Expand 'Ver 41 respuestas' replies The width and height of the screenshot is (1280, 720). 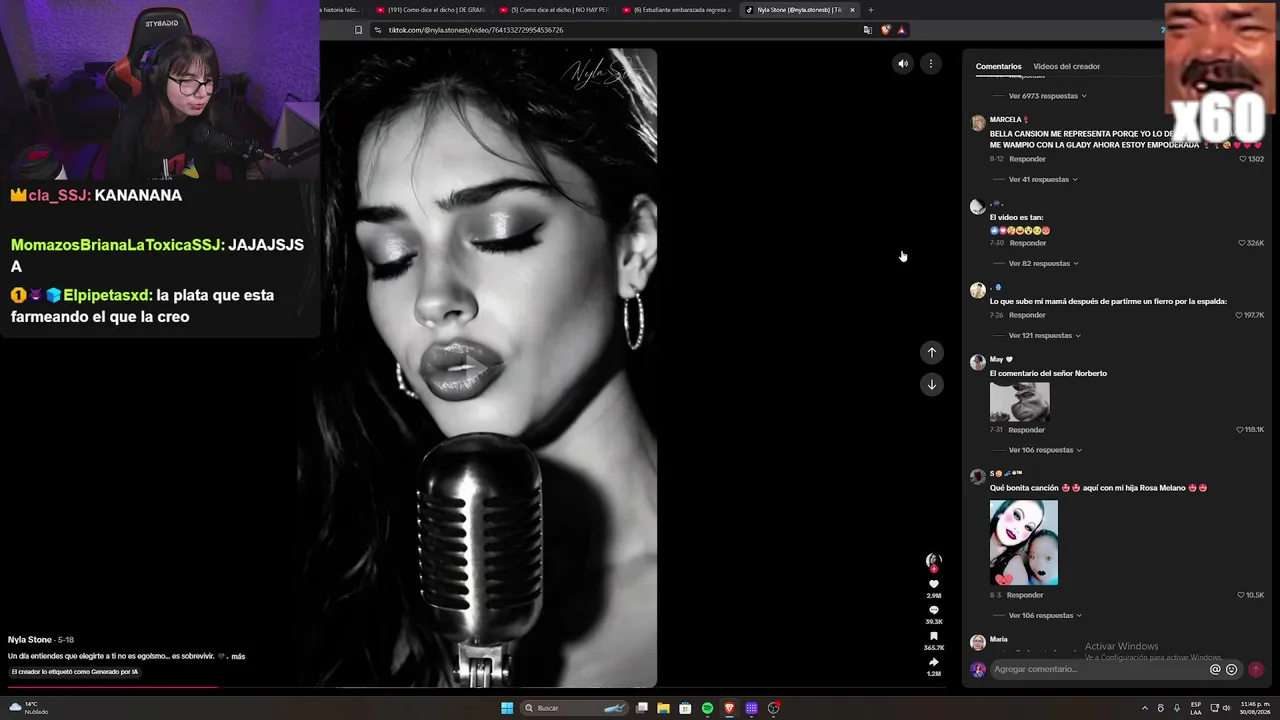[x=1043, y=180]
